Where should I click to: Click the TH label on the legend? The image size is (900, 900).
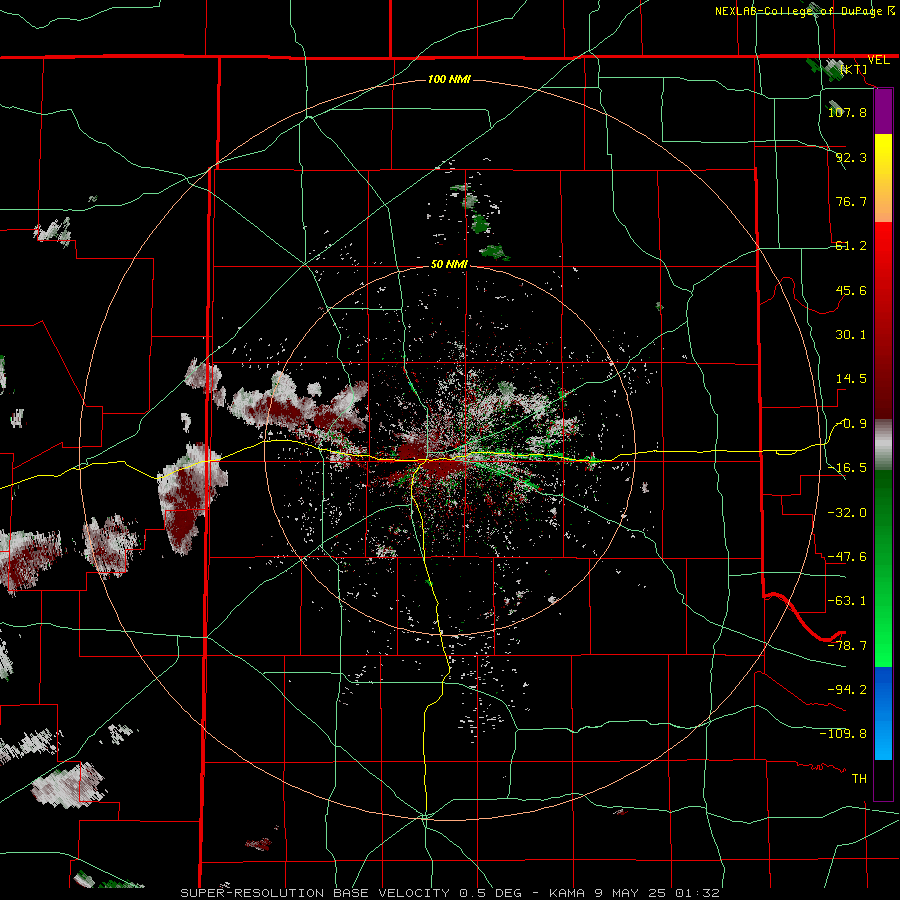pyautogui.click(x=859, y=779)
